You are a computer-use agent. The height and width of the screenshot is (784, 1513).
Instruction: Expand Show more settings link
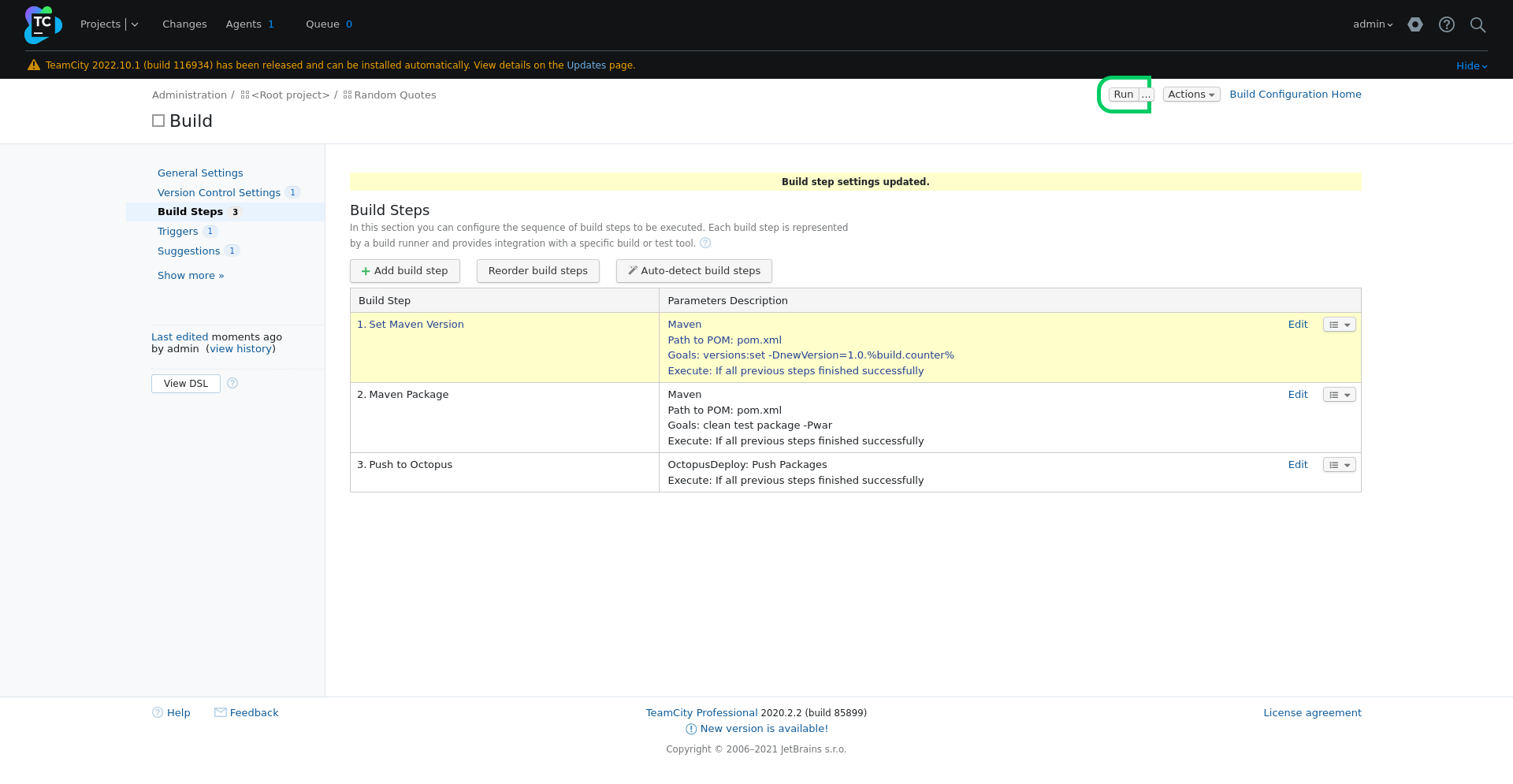pos(191,275)
